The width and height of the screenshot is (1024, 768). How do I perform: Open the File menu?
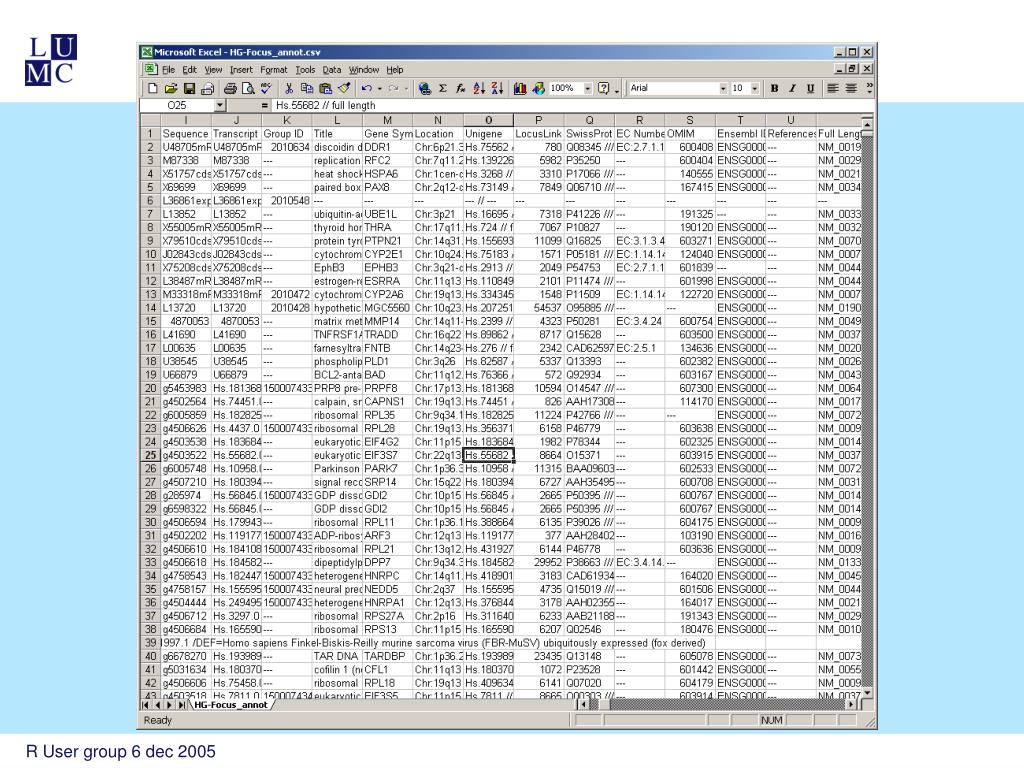point(168,70)
